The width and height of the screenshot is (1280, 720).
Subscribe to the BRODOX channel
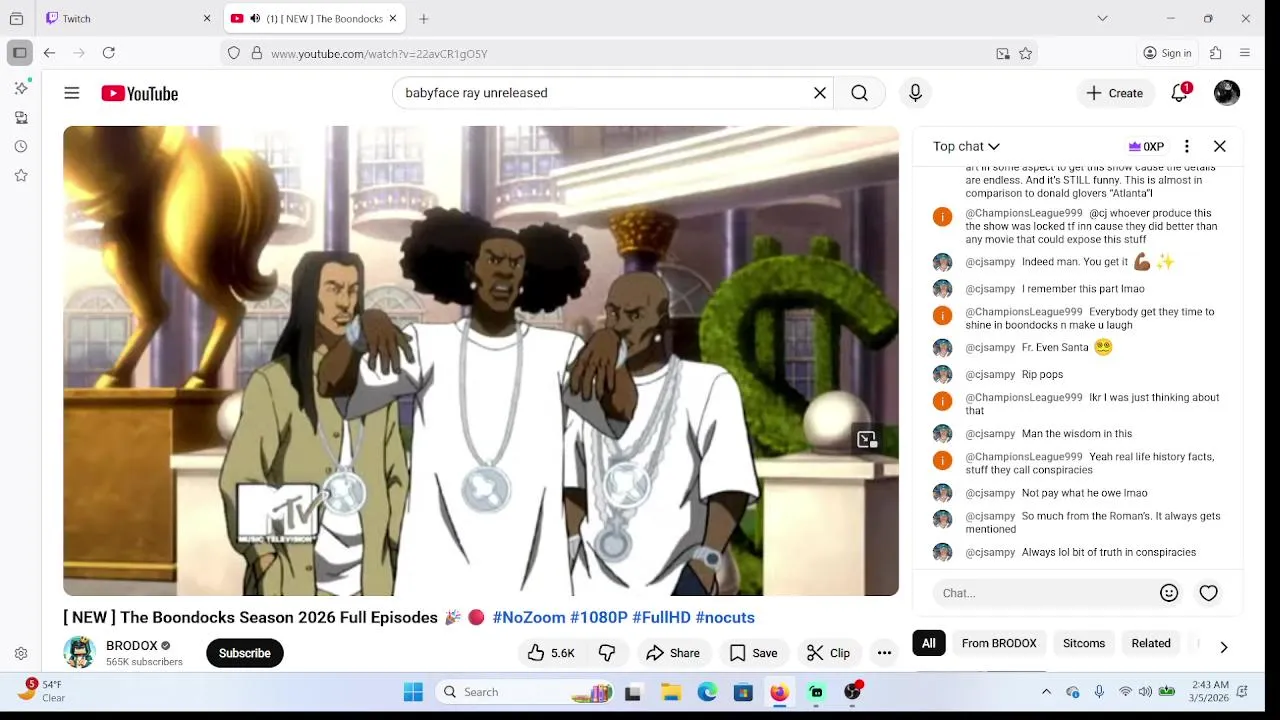tap(245, 653)
